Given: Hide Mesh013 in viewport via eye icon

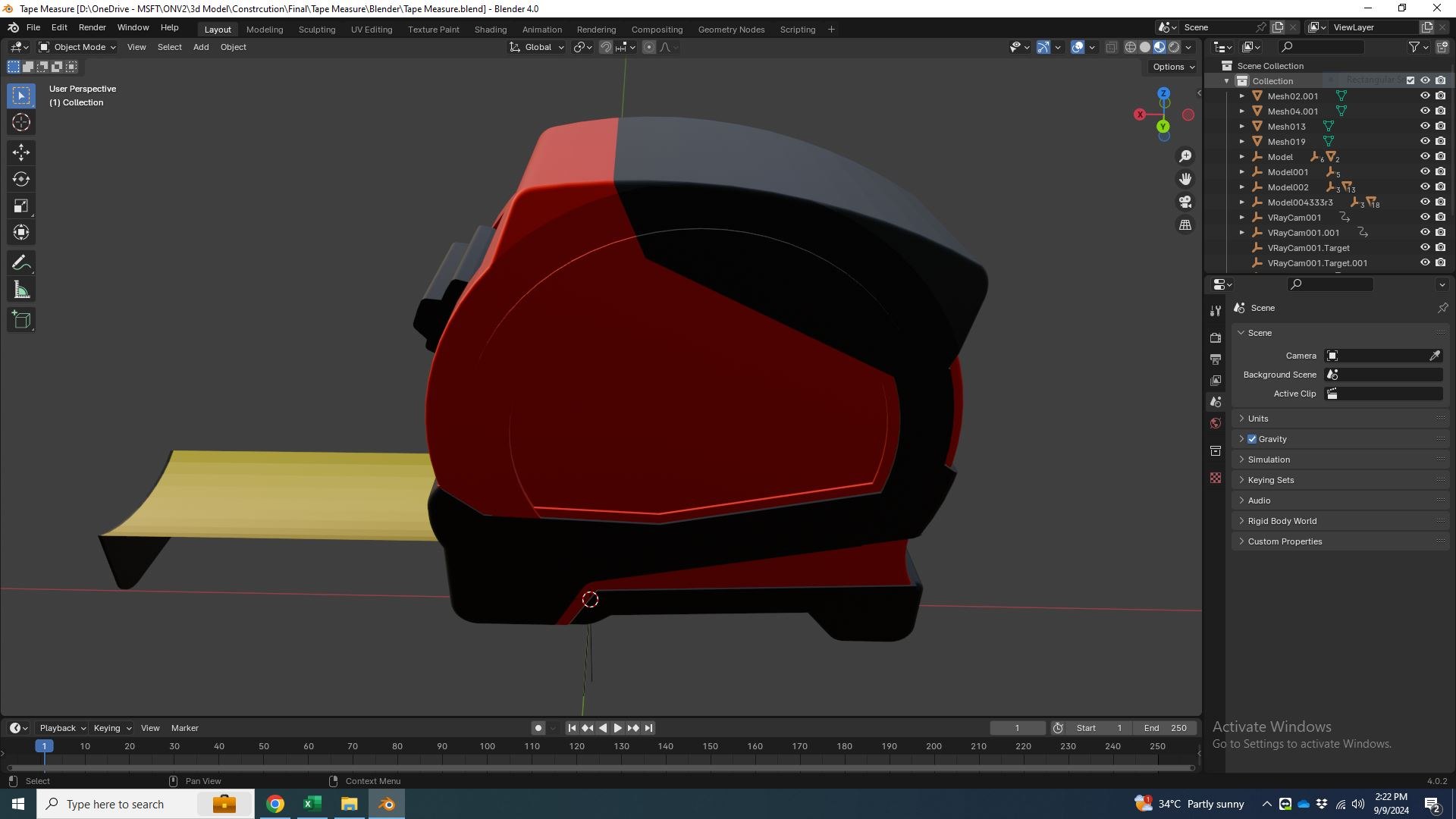Looking at the screenshot, I should [x=1425, y=127].
